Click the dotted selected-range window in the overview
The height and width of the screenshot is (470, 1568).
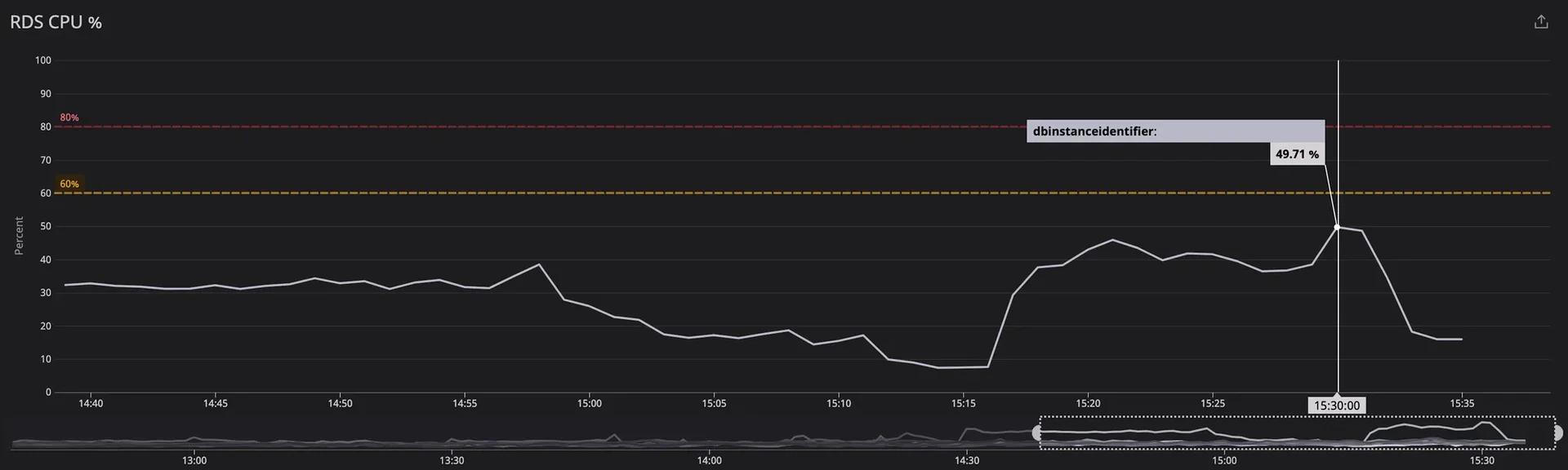pyautogui.click(x=1297, y=432)
